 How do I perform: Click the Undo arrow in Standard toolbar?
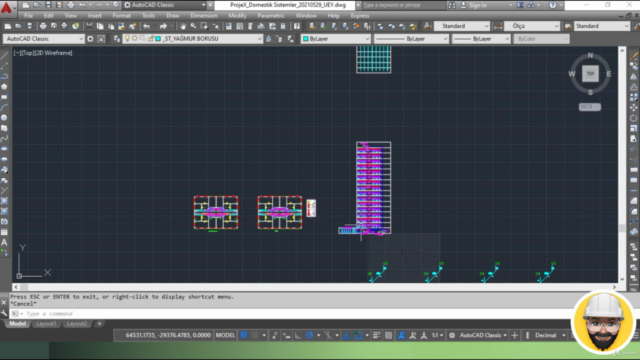pyautogui.click(x=147, y=26)
